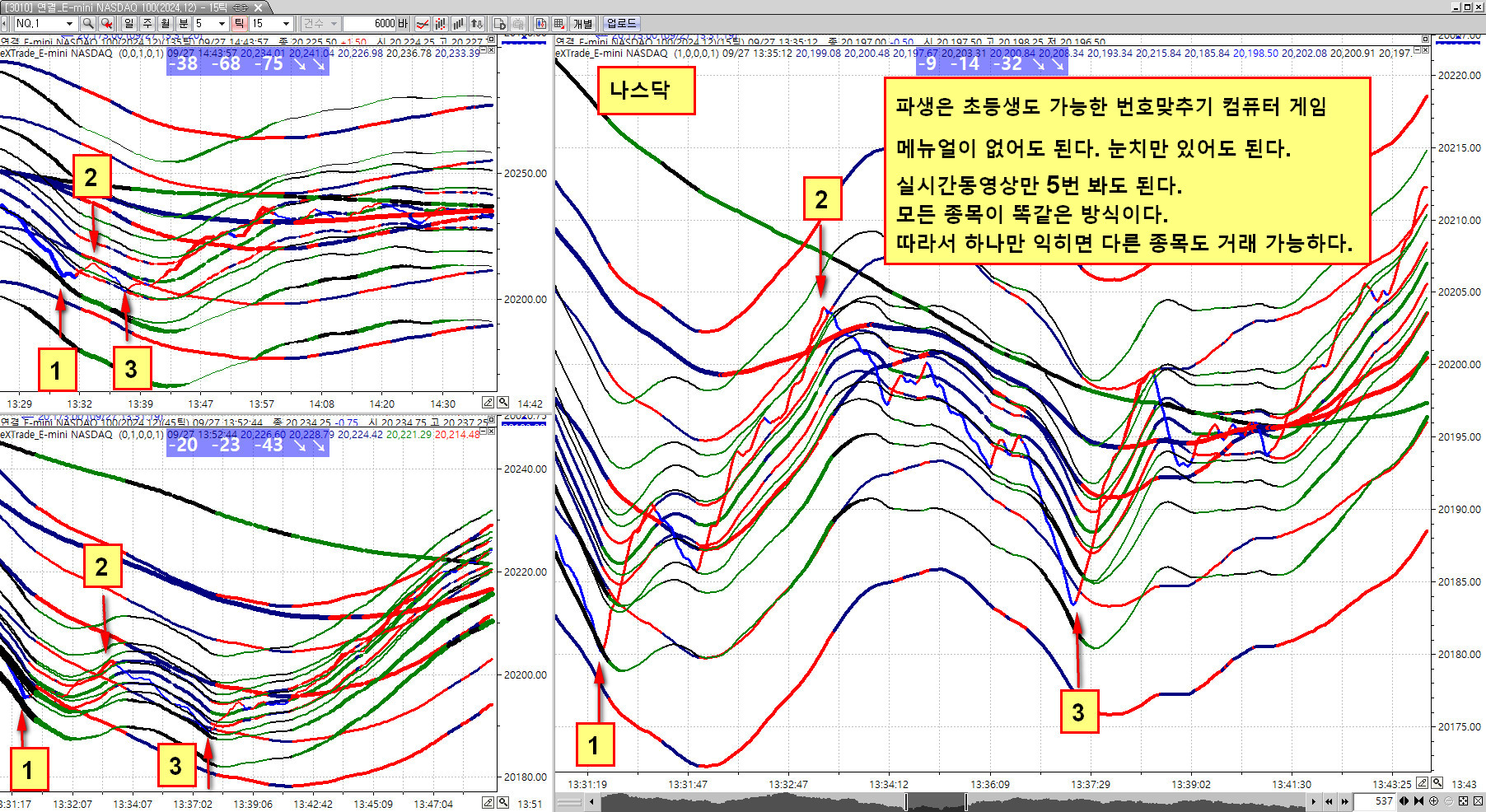Toggle the 분 (minute) period button
This screenshot has height=812, width=1486.
tap(183, 23)
